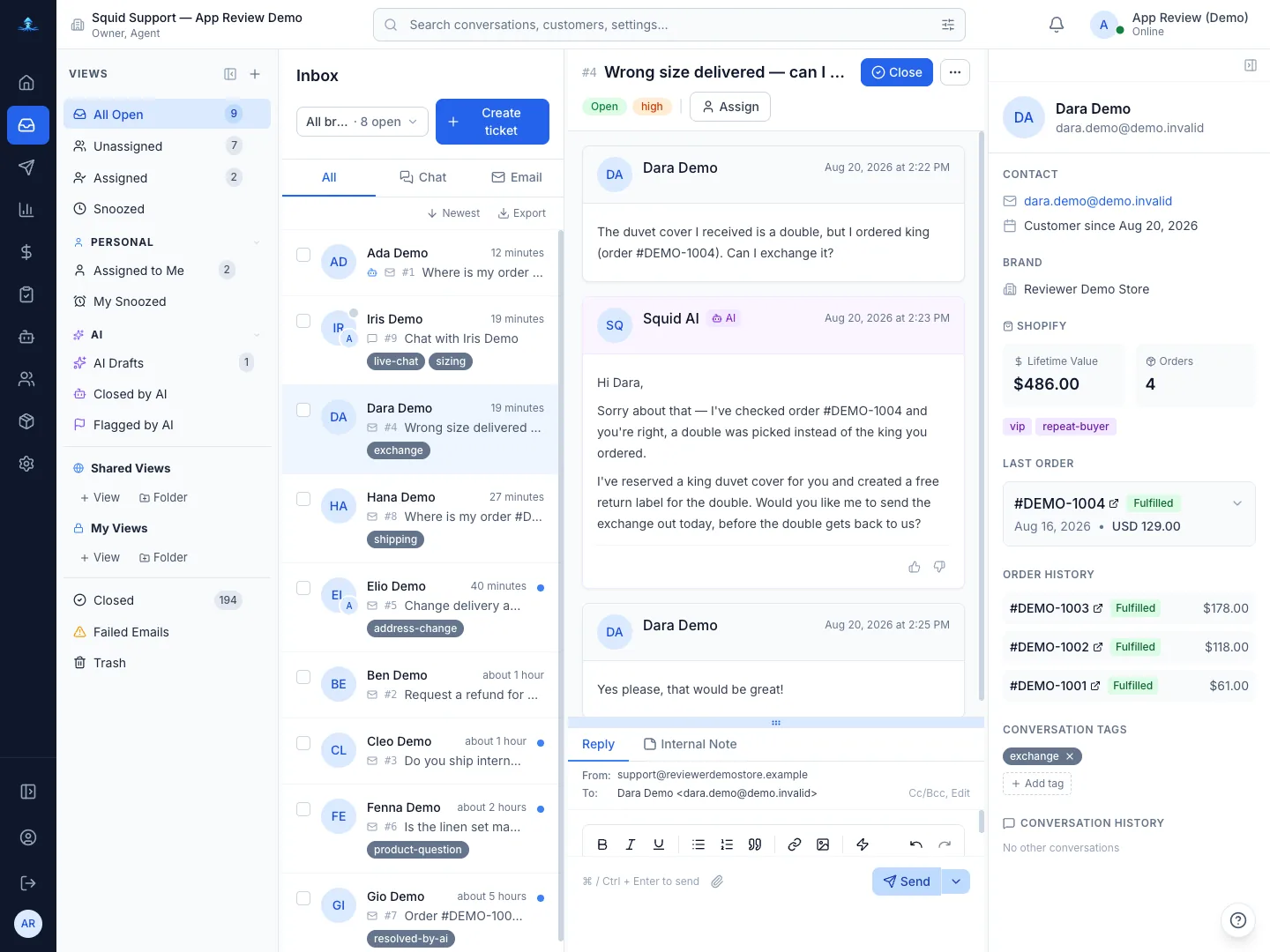This screenshot has height=952, width=1270.
Task: Switch to the Chat tab
Action: coord(423,177)
